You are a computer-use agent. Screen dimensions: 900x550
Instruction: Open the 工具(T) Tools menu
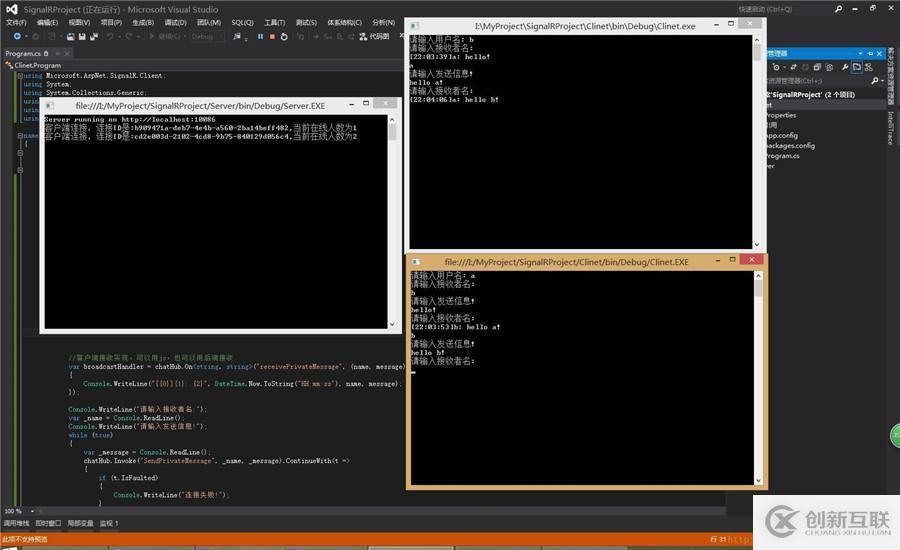click(x=274, y=22)
